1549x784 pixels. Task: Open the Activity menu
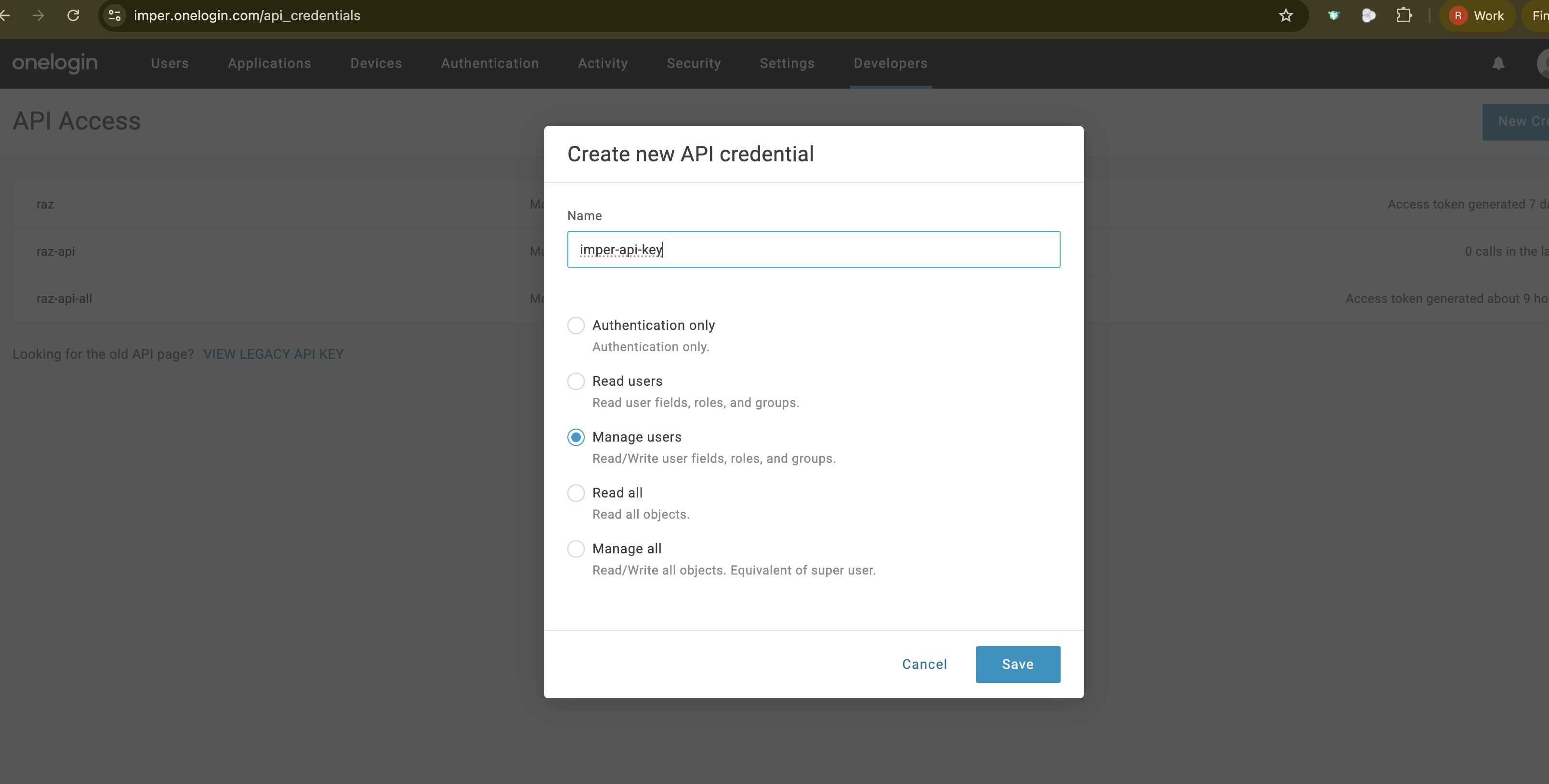click(x=603, y=63)
